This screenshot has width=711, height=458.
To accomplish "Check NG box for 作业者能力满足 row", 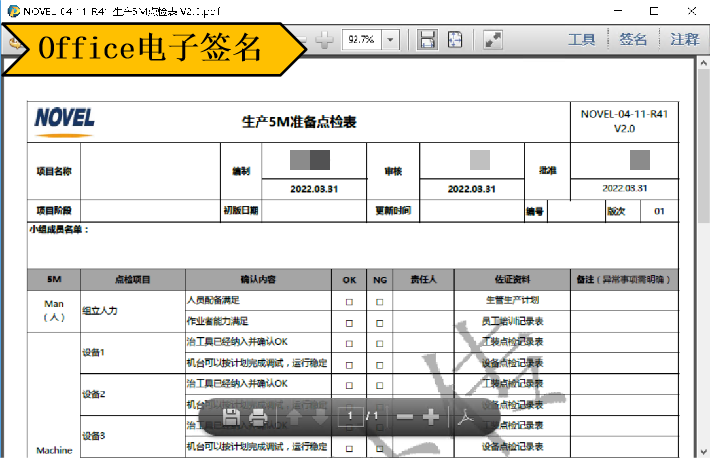I will (380, 322).
